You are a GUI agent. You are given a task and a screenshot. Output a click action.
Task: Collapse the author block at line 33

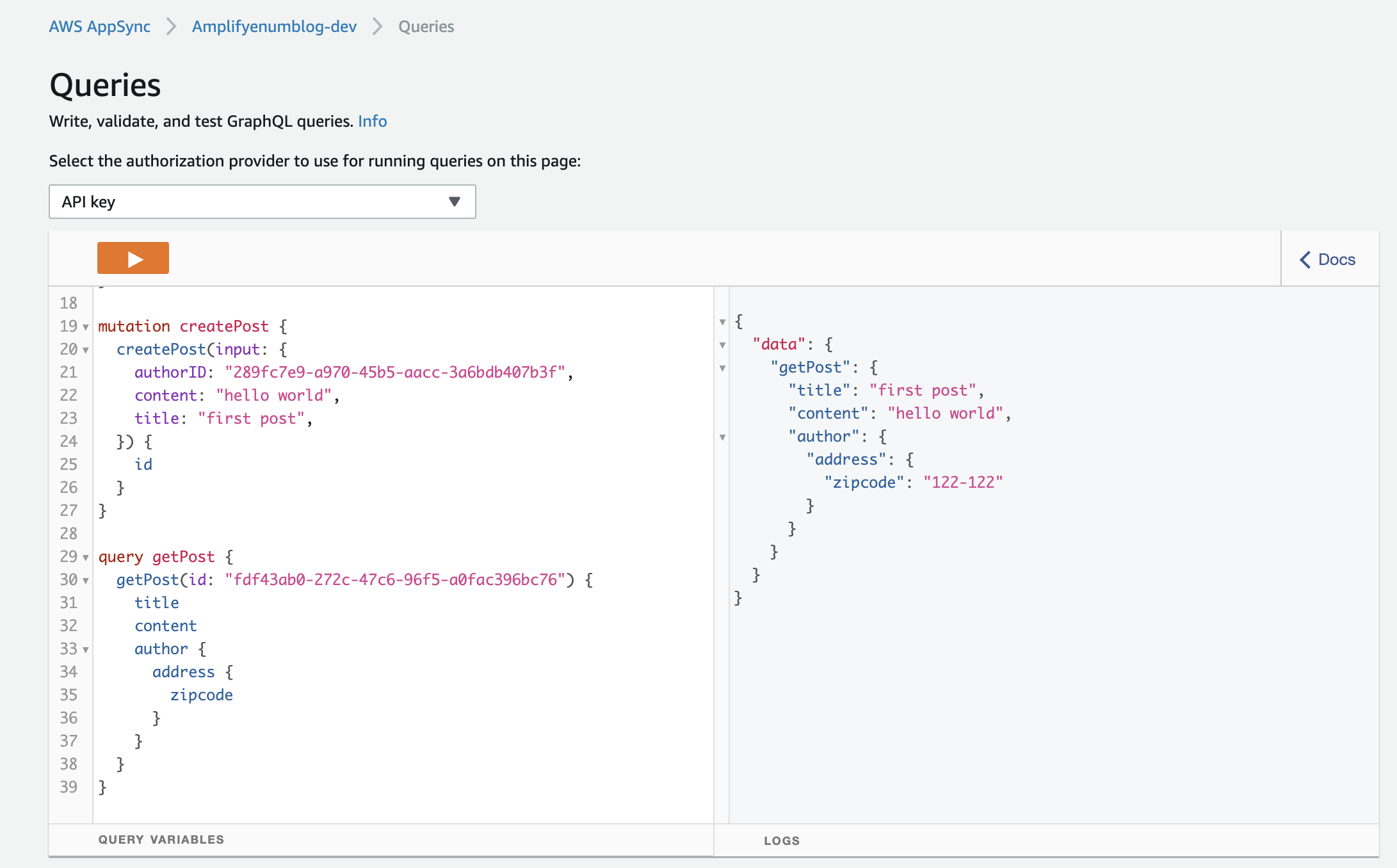click(x=86, y=650)
